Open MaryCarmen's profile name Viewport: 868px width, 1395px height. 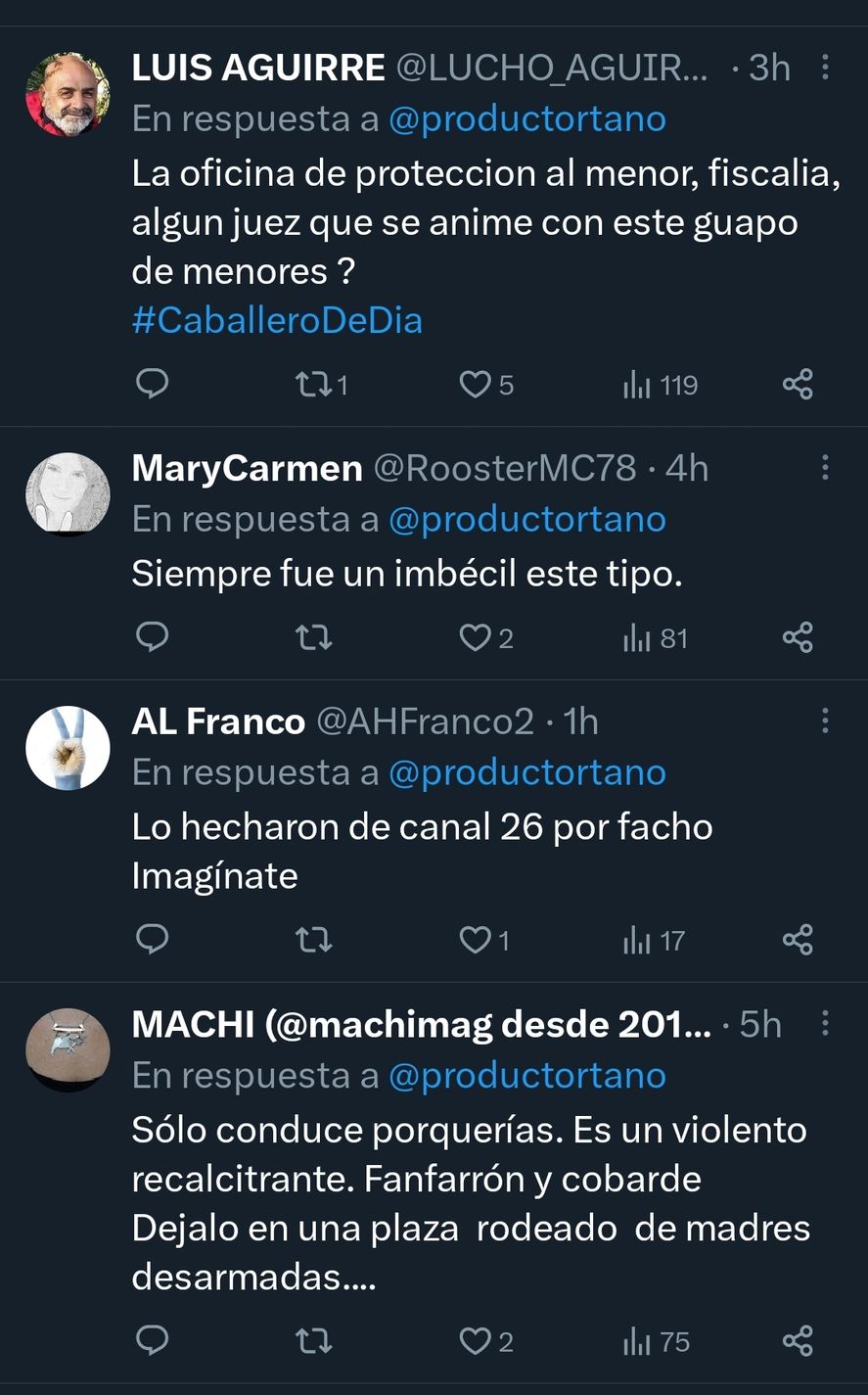click(x=247, y=468)
